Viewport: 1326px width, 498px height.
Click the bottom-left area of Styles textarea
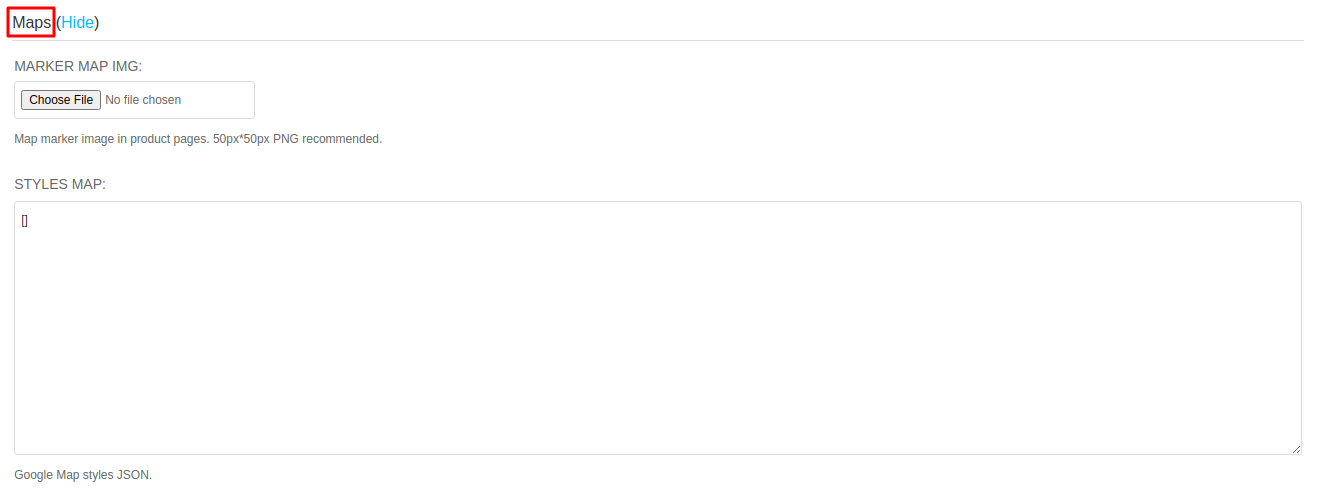(60, 430)
